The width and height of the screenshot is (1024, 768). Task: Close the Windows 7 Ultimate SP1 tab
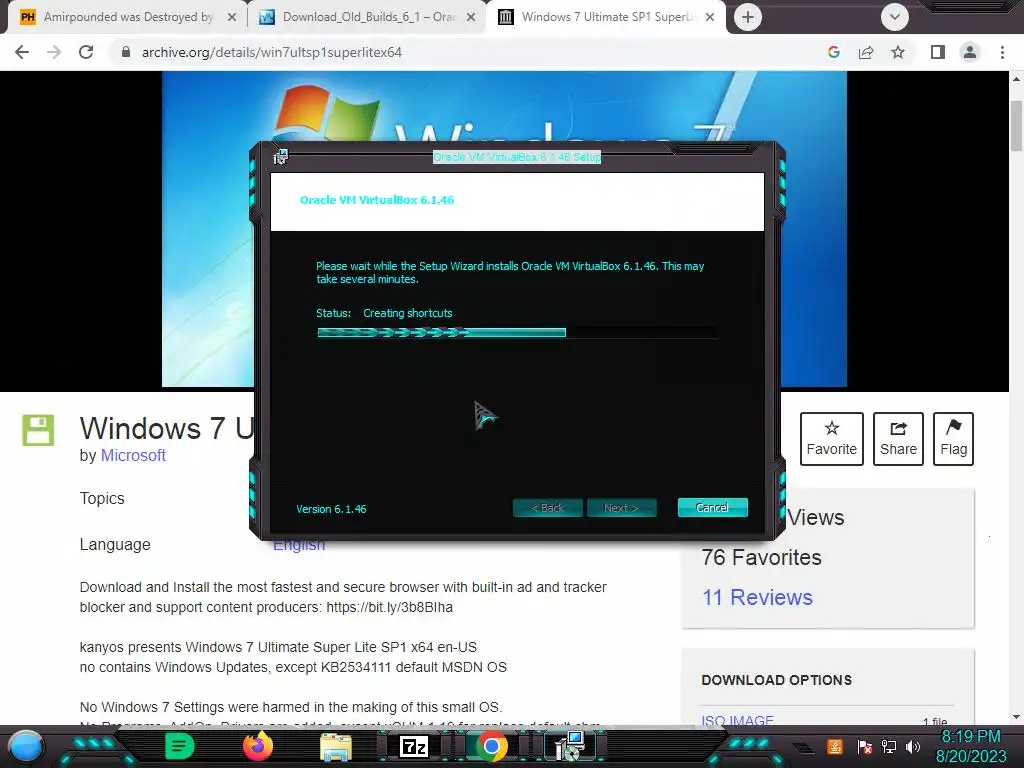(710, 18)
